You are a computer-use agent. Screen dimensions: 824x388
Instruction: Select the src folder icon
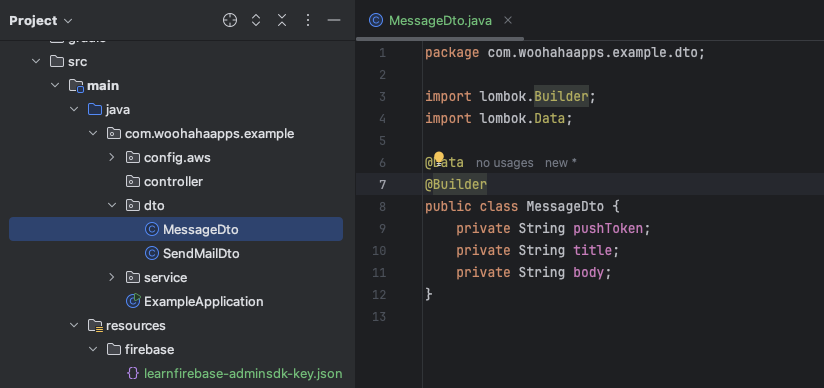(x=57, y=62)
